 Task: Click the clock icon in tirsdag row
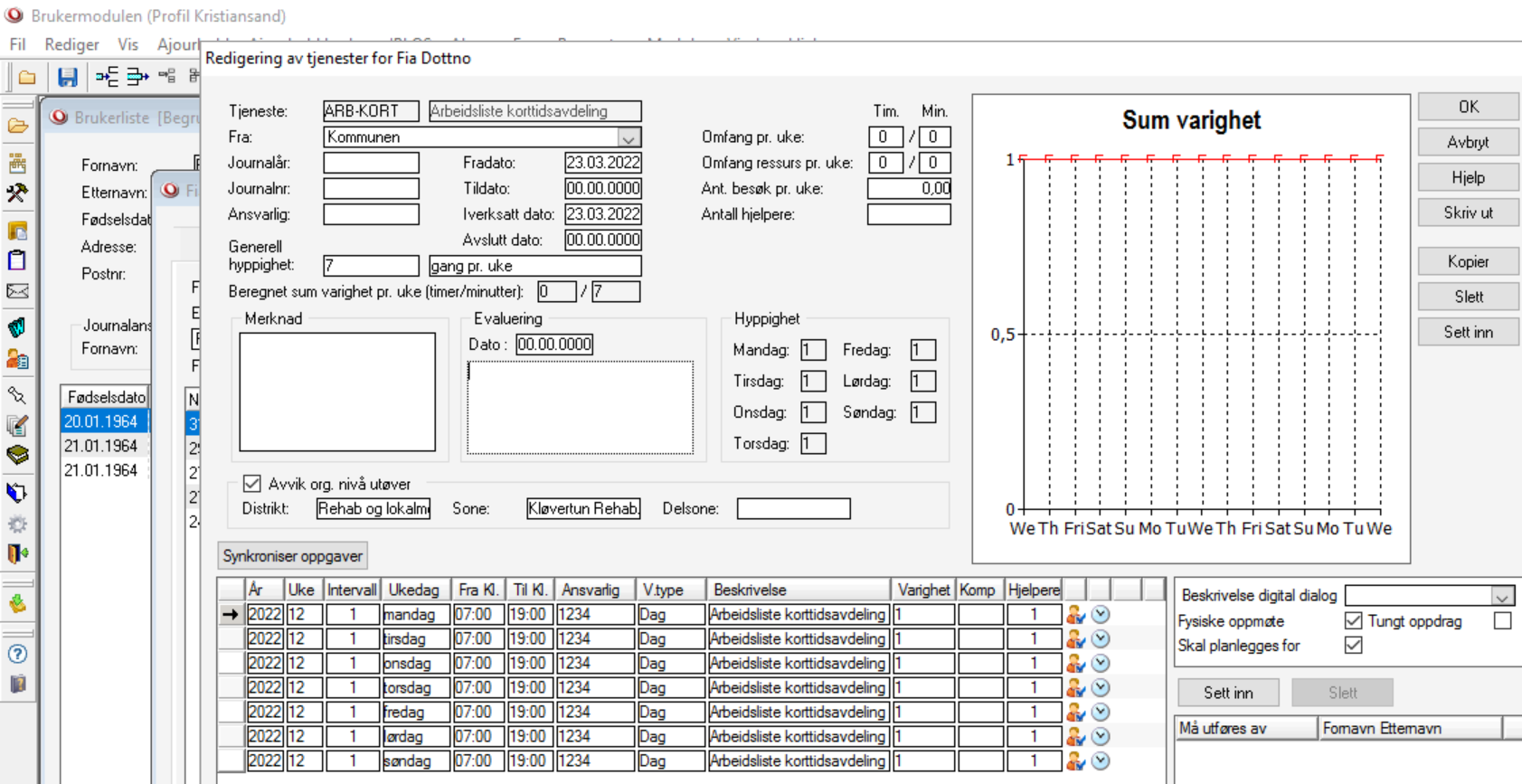[1101, 639]
